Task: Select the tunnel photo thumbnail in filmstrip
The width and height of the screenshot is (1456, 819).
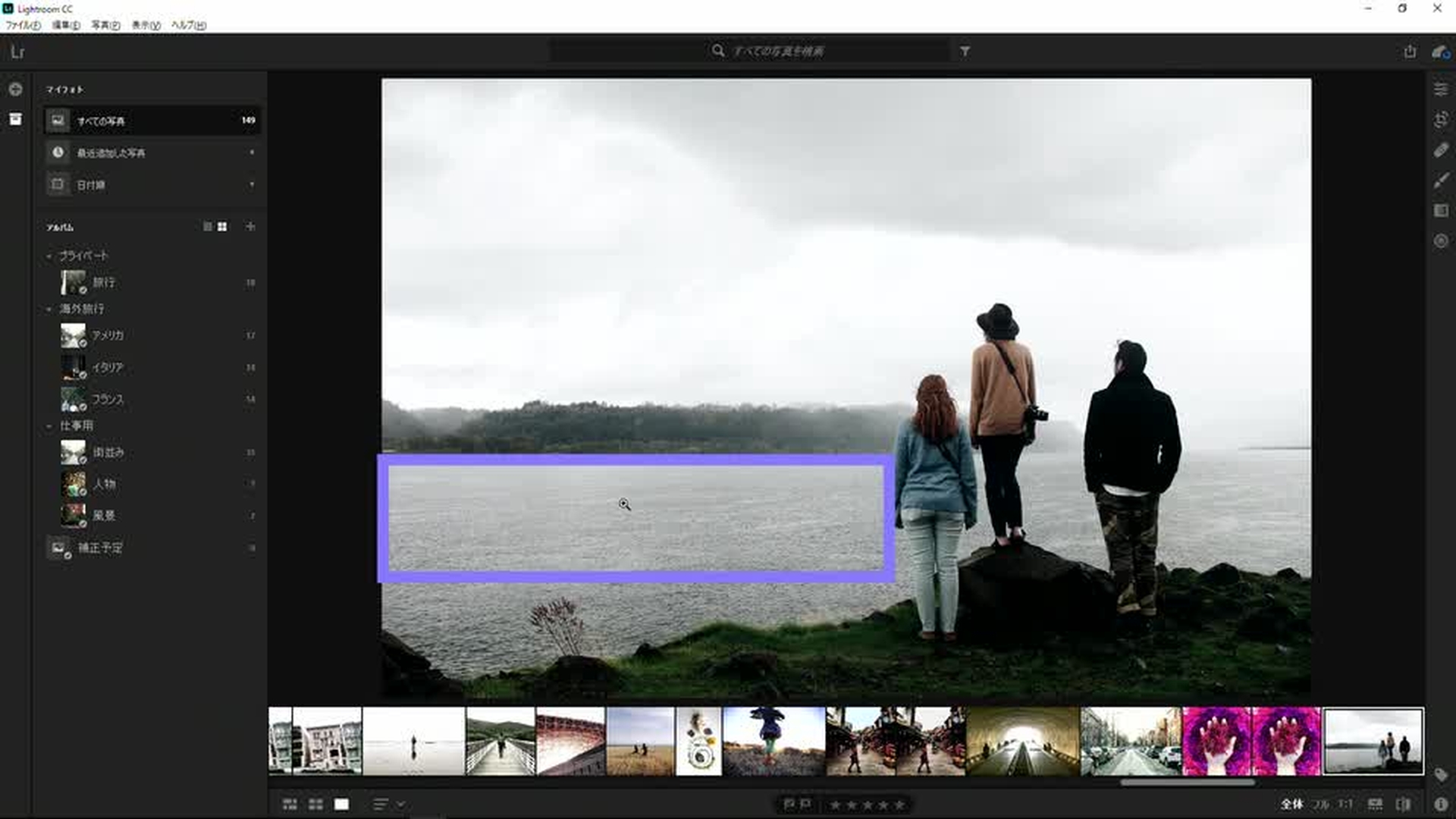Action: pos(1022,741)
